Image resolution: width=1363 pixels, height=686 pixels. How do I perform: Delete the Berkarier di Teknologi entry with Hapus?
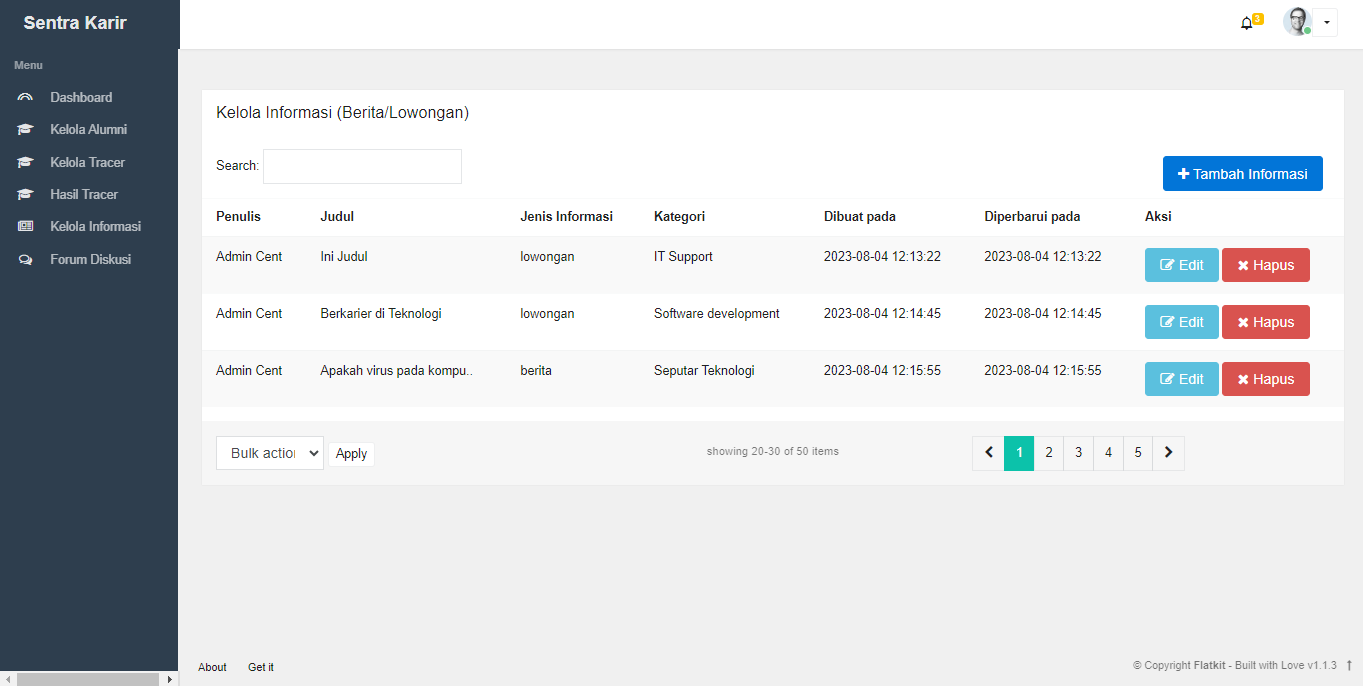(x=1265, y=322)
